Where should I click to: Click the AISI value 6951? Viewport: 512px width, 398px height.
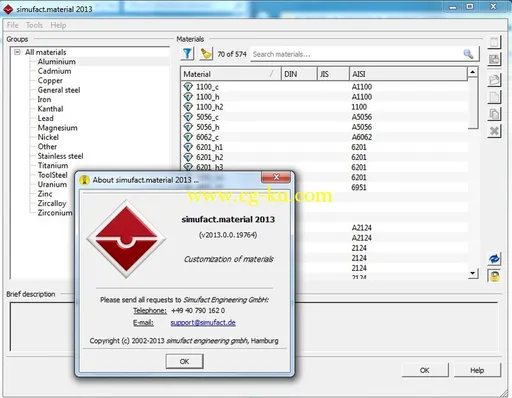click(359, 187)
